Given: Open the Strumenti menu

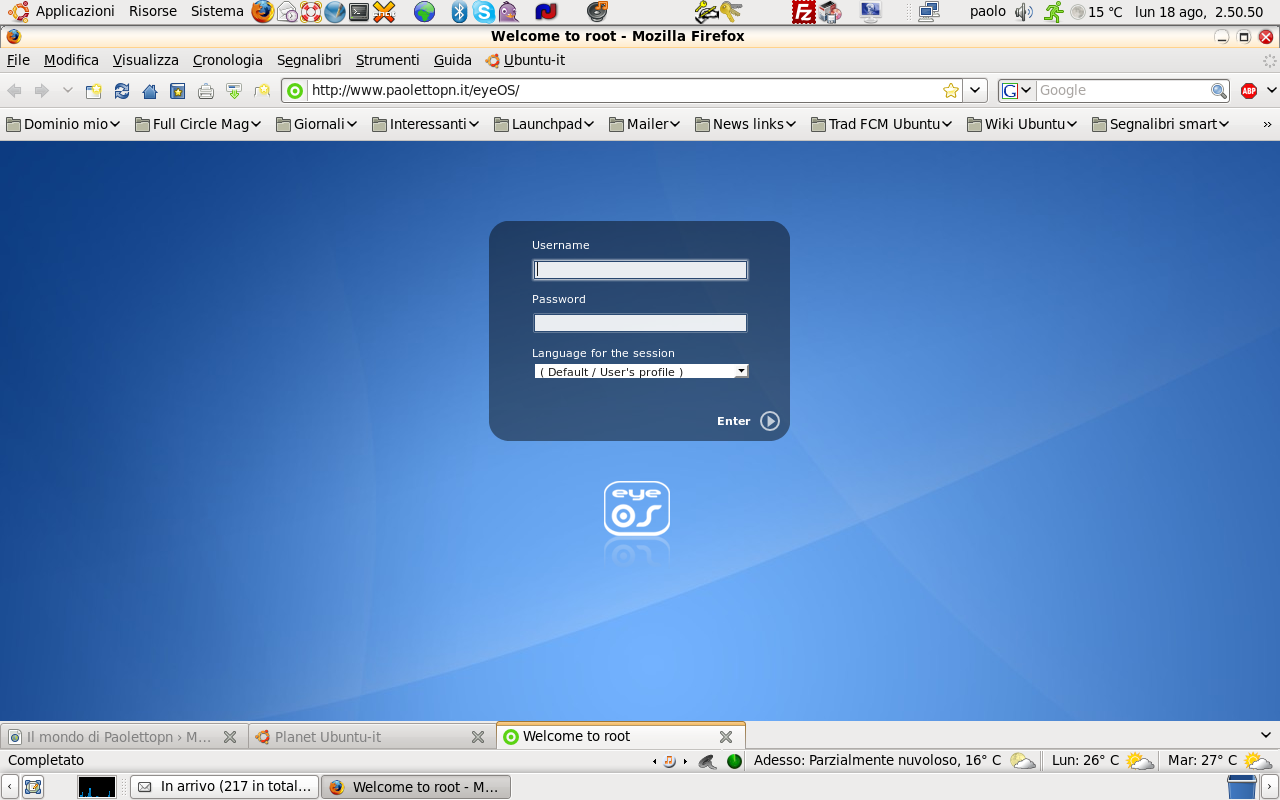Looking at the screenshot, I should coord(388,60).
